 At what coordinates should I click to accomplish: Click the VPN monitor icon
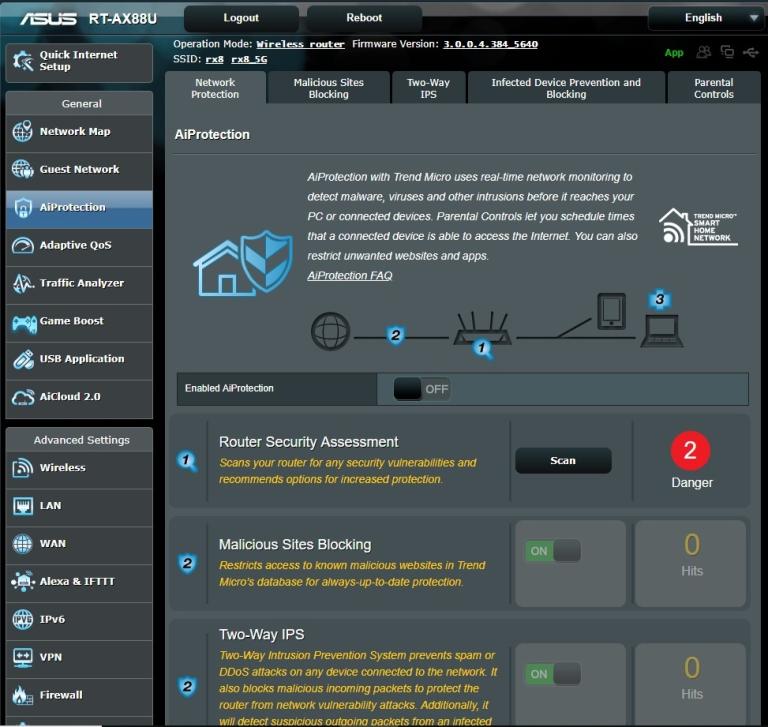(x=23, y=657)
